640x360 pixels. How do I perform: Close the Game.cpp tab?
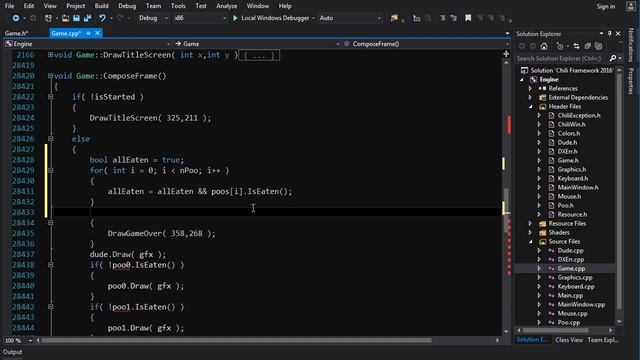tap(97, 33)
